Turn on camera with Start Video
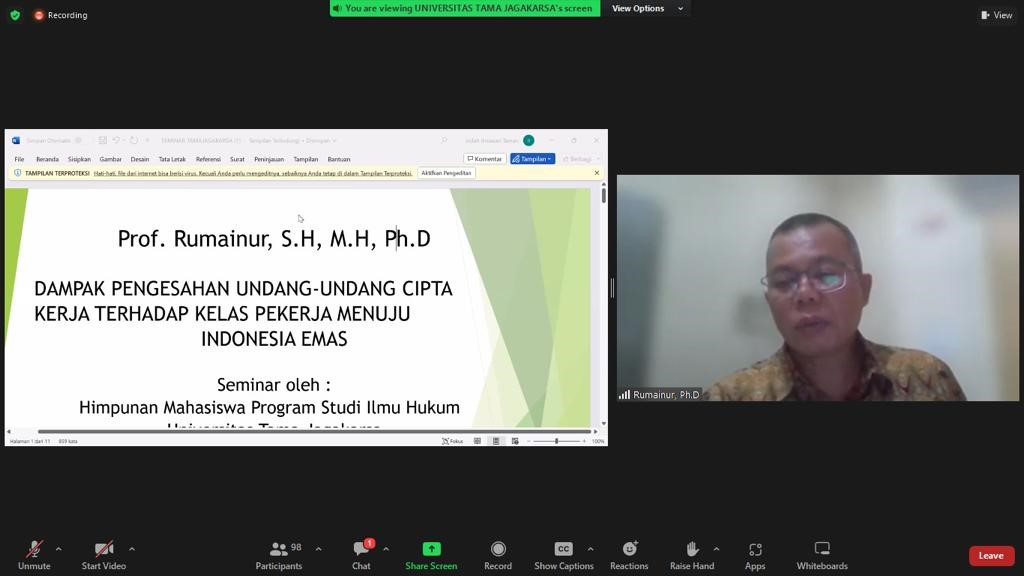1024x576 pixels. (x=103, y=549)
